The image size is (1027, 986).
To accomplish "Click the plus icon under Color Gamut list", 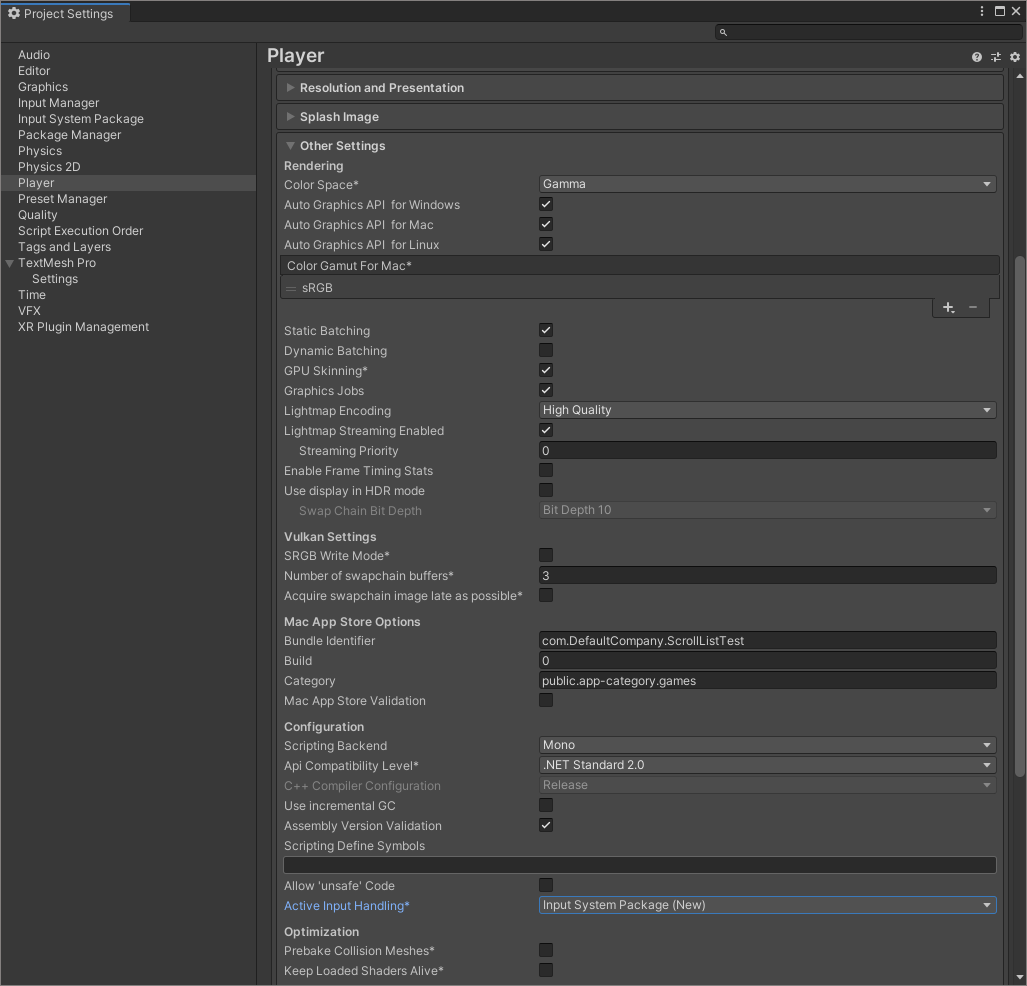I will (x=948, y=308).
